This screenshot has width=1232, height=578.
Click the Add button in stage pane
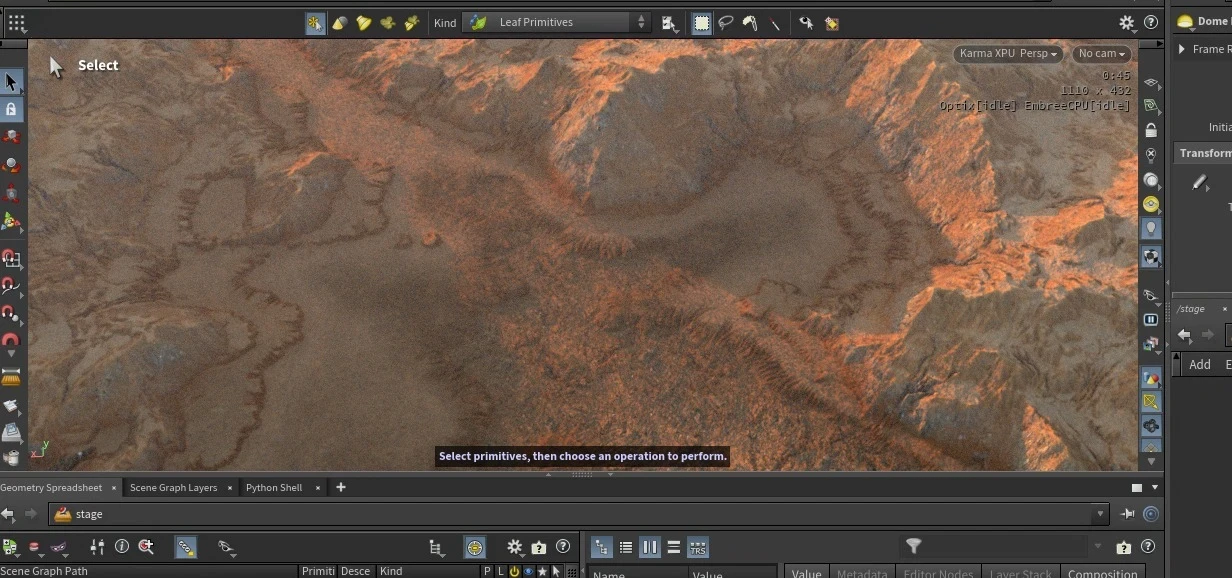(1200, 365)
